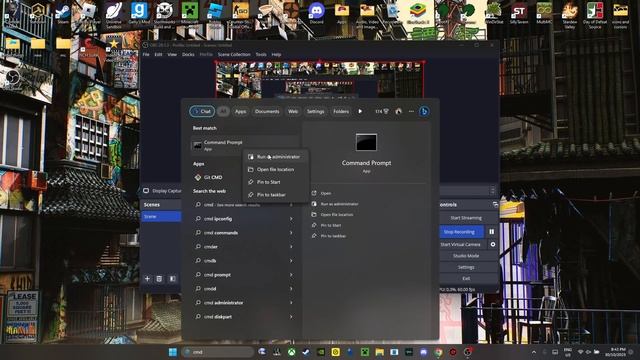The height and width of the screenshot is (360, 640).
Task: Choose Open file location in context menu
Action: click(x=276, y=169)
